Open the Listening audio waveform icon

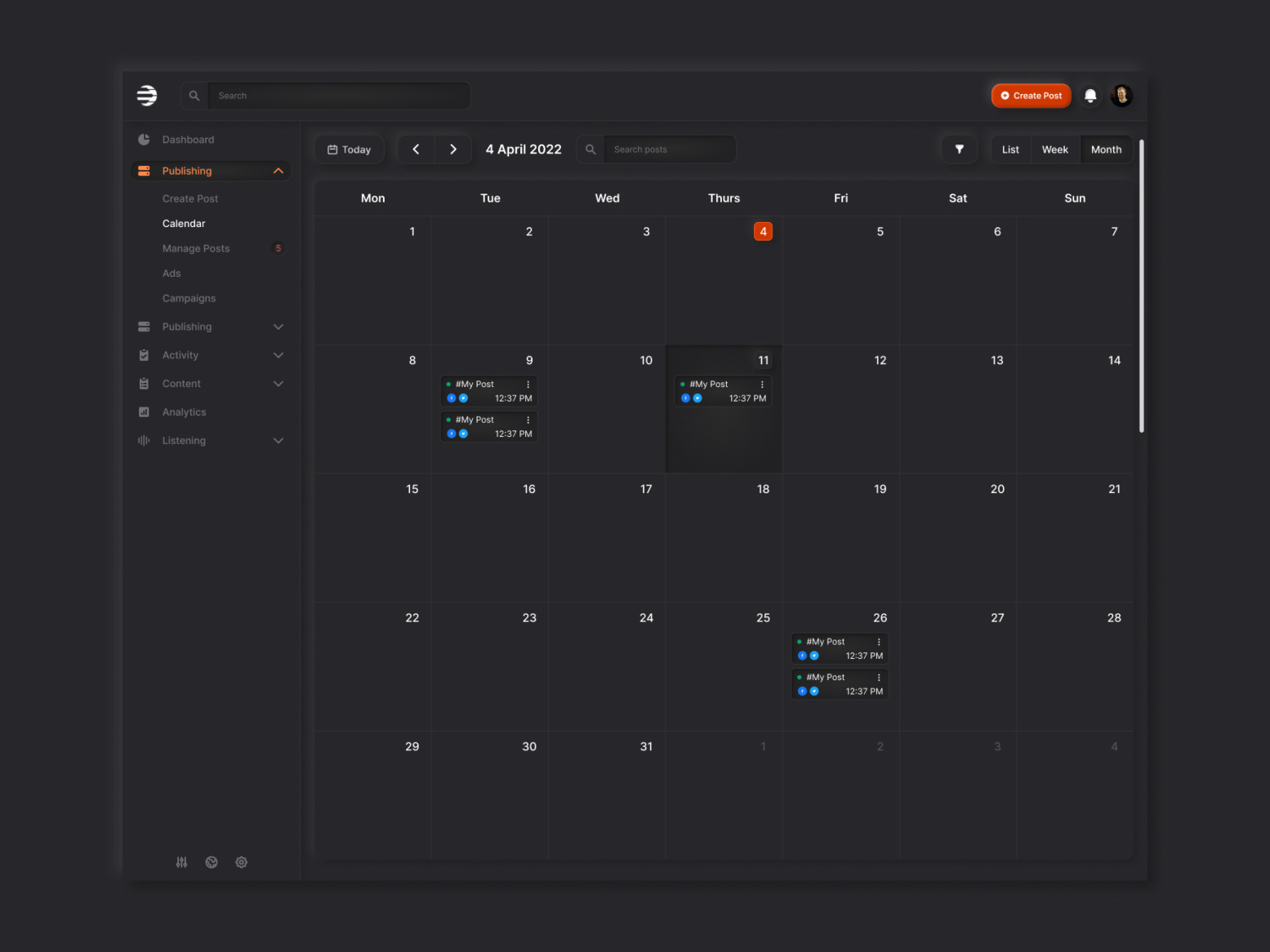pyautogui.click(x=144, y=440)
